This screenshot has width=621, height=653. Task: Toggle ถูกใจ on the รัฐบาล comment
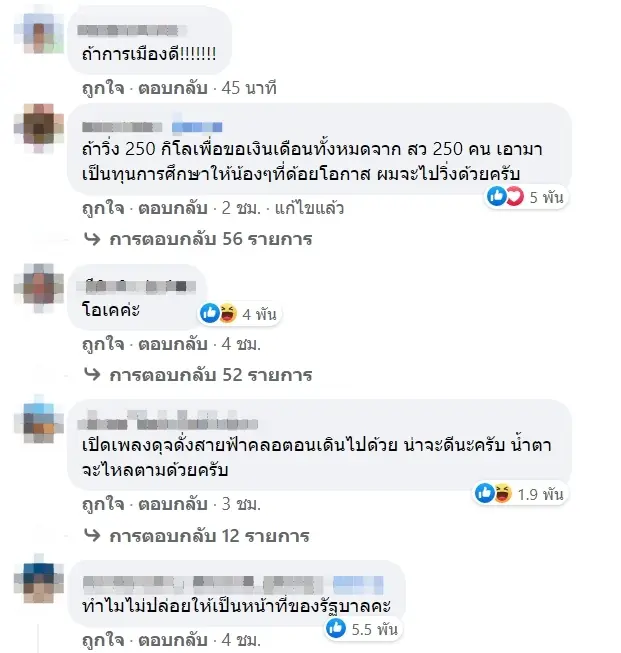(103, 640)
